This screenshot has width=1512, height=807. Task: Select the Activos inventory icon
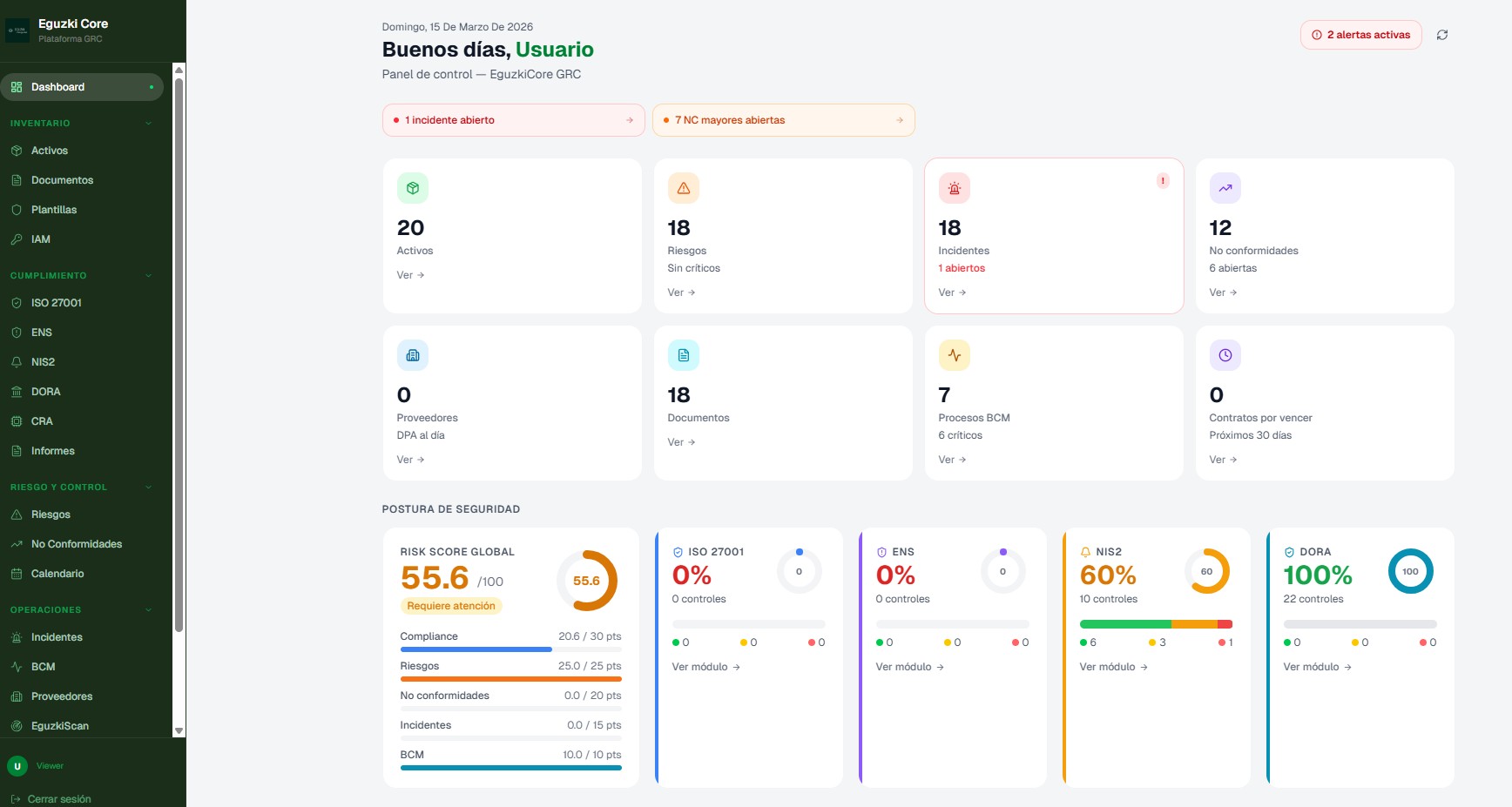point(17,151)
